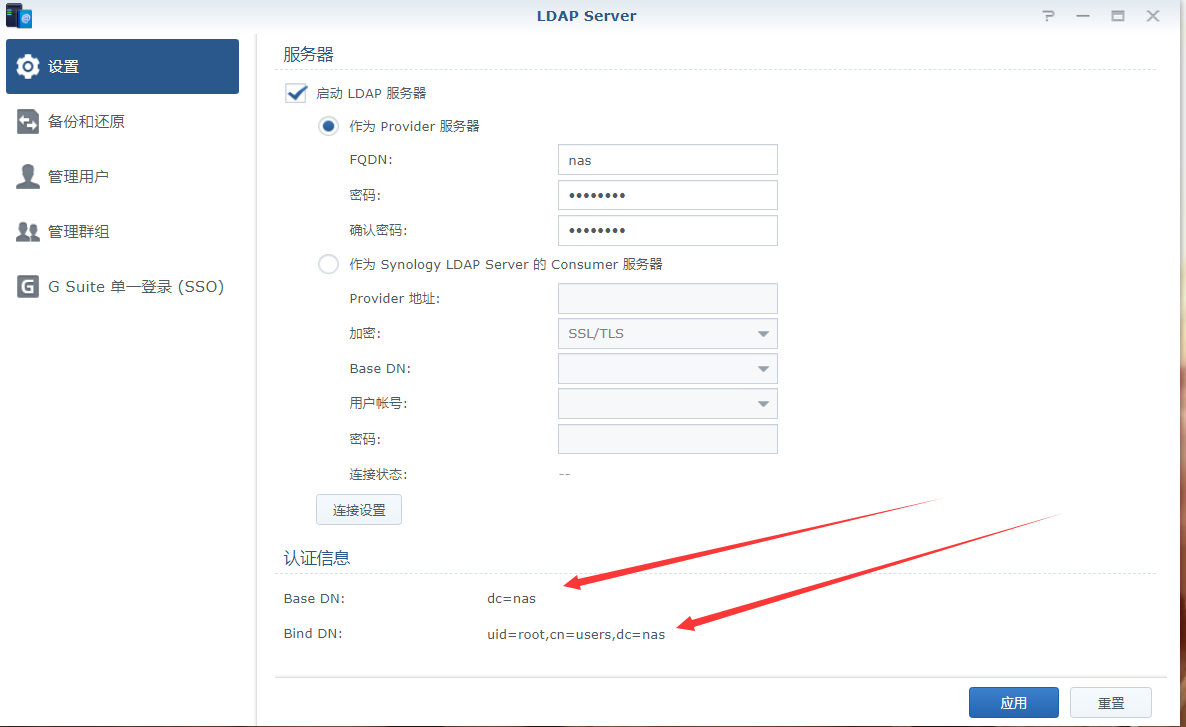
Task: Open help via the question mark icon
Action: tap(1048, 16)
